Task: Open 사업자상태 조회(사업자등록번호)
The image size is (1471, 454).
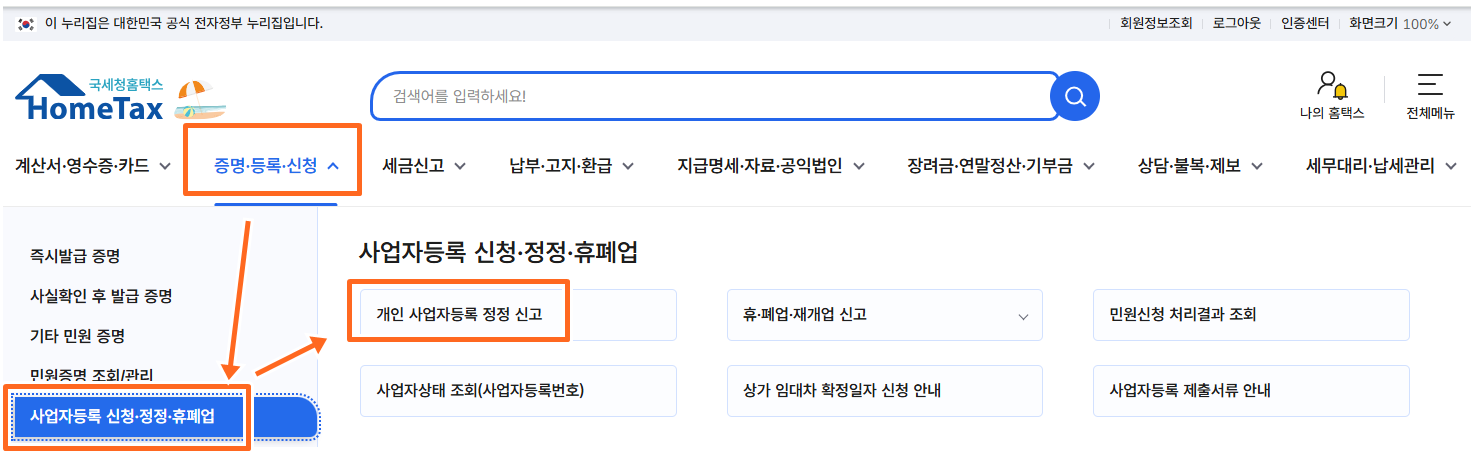Action: 518,391
